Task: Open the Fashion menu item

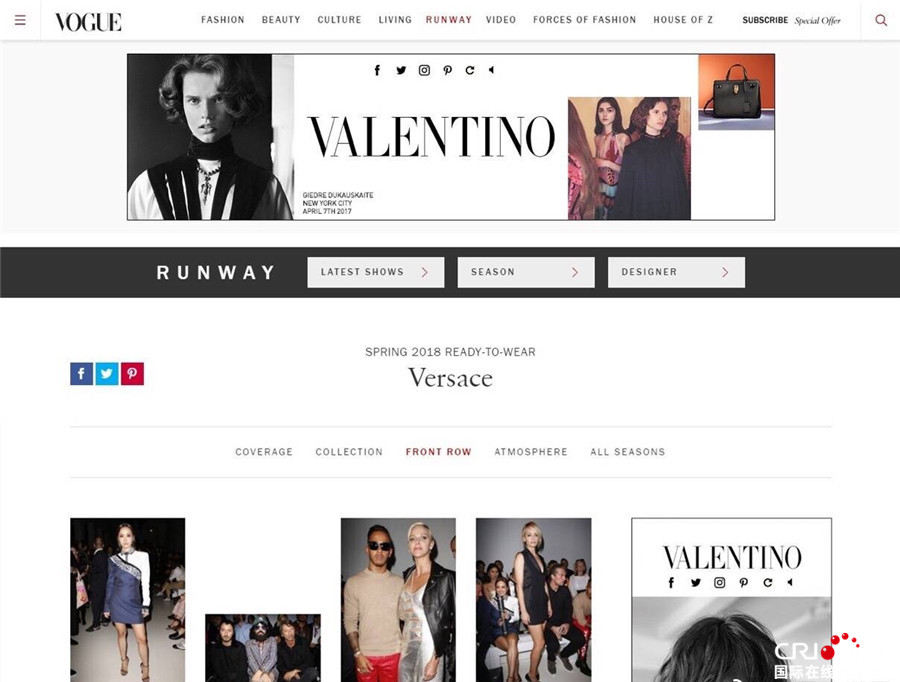Action: point(223,20)
